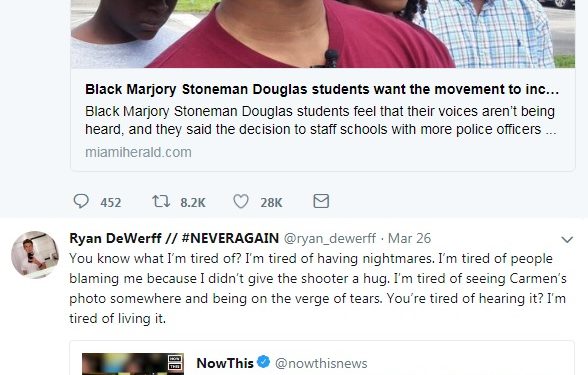The image size is (588, 375).
Task: Expand the tweet options chevron
Action: [x=567, y=239]
